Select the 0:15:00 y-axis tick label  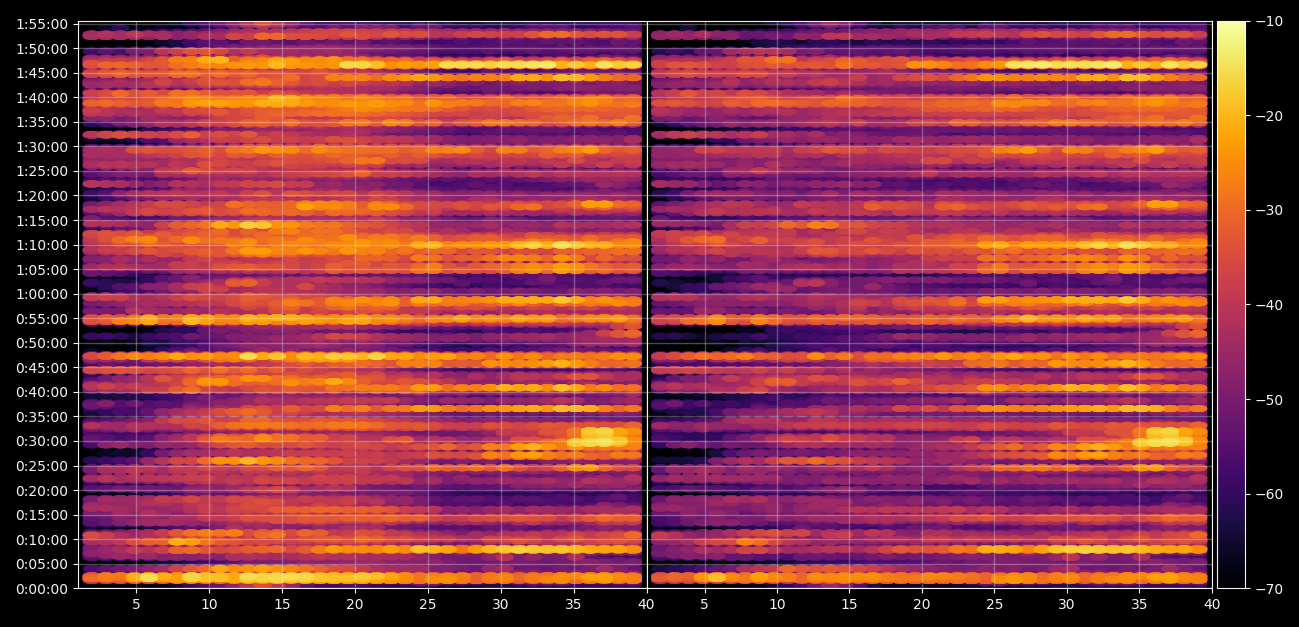click(x=43, y=515)
